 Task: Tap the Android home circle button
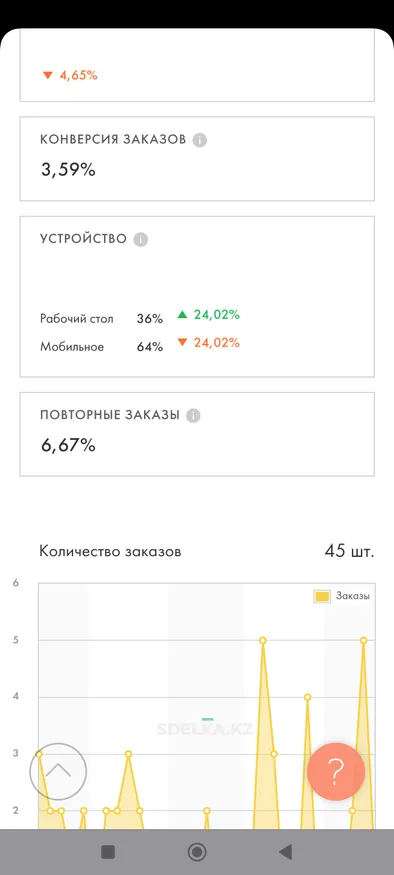pos(197,852)
